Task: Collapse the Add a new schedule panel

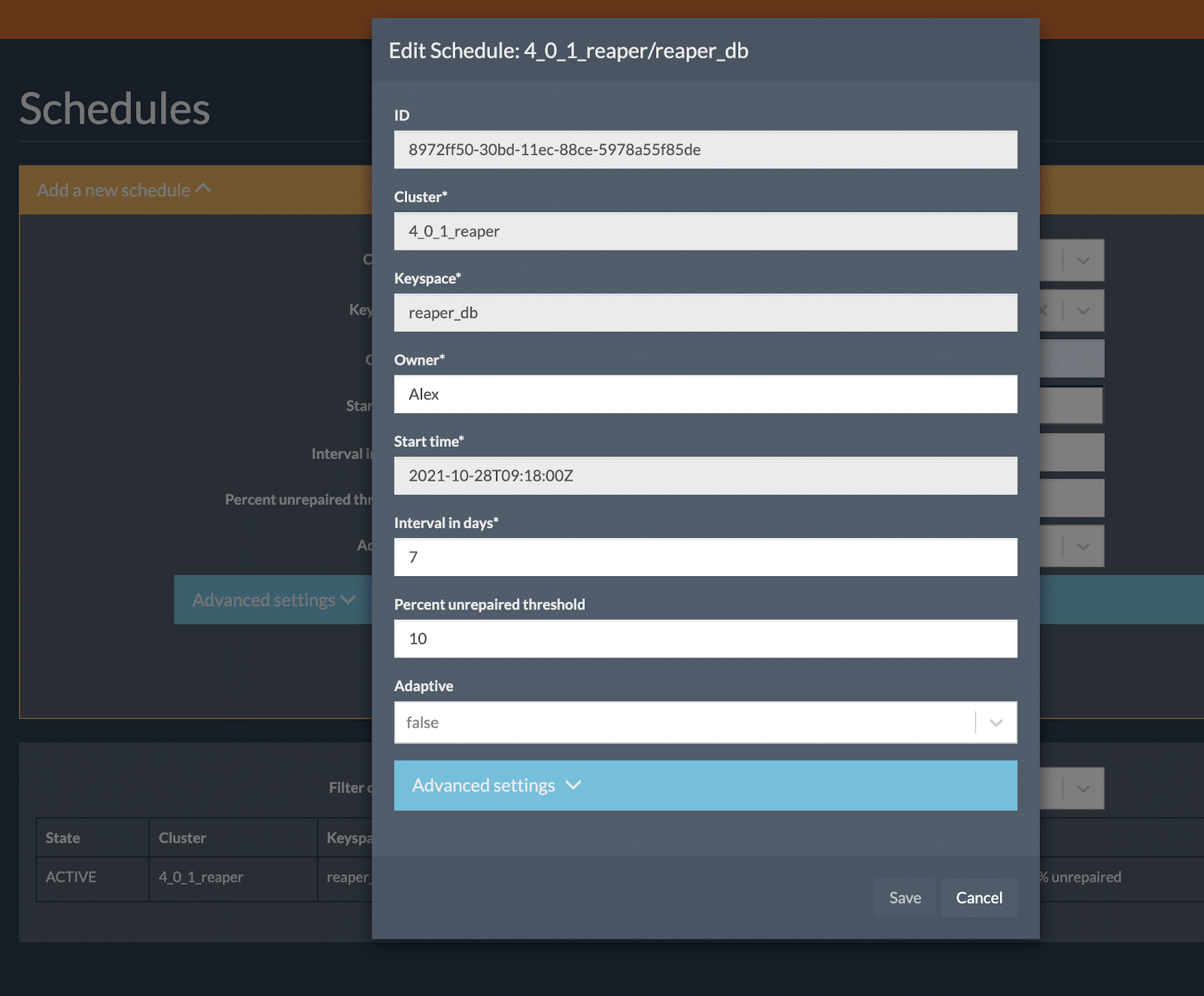Action: pyautogui.click(x=114, y=190)
